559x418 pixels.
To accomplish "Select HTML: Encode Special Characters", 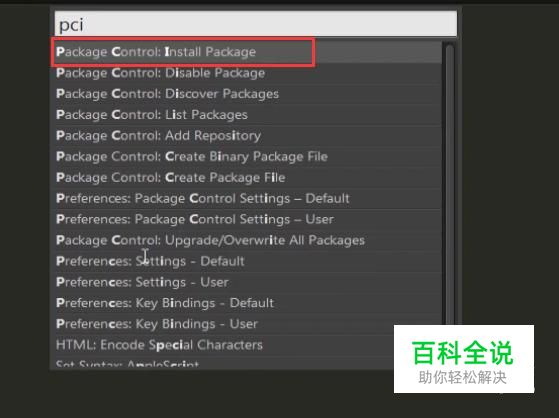I will 224,345.
